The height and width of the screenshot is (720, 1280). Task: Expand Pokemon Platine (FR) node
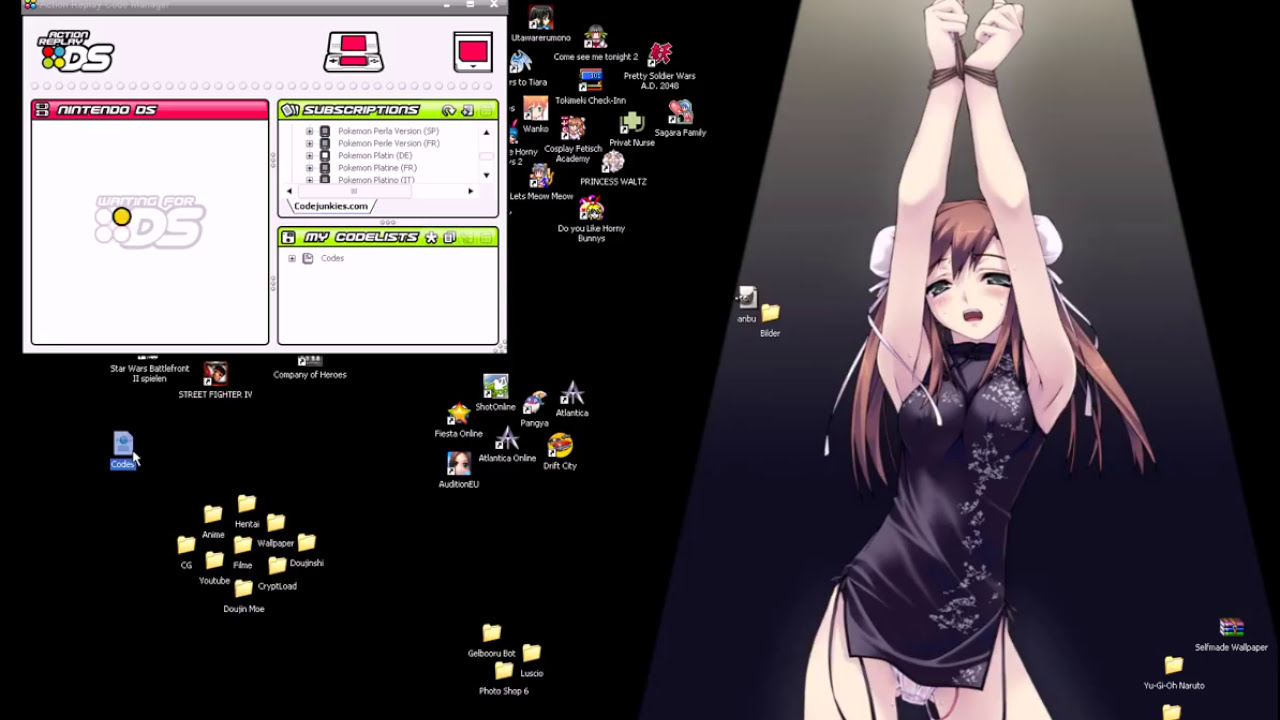(x=309, y=168)
